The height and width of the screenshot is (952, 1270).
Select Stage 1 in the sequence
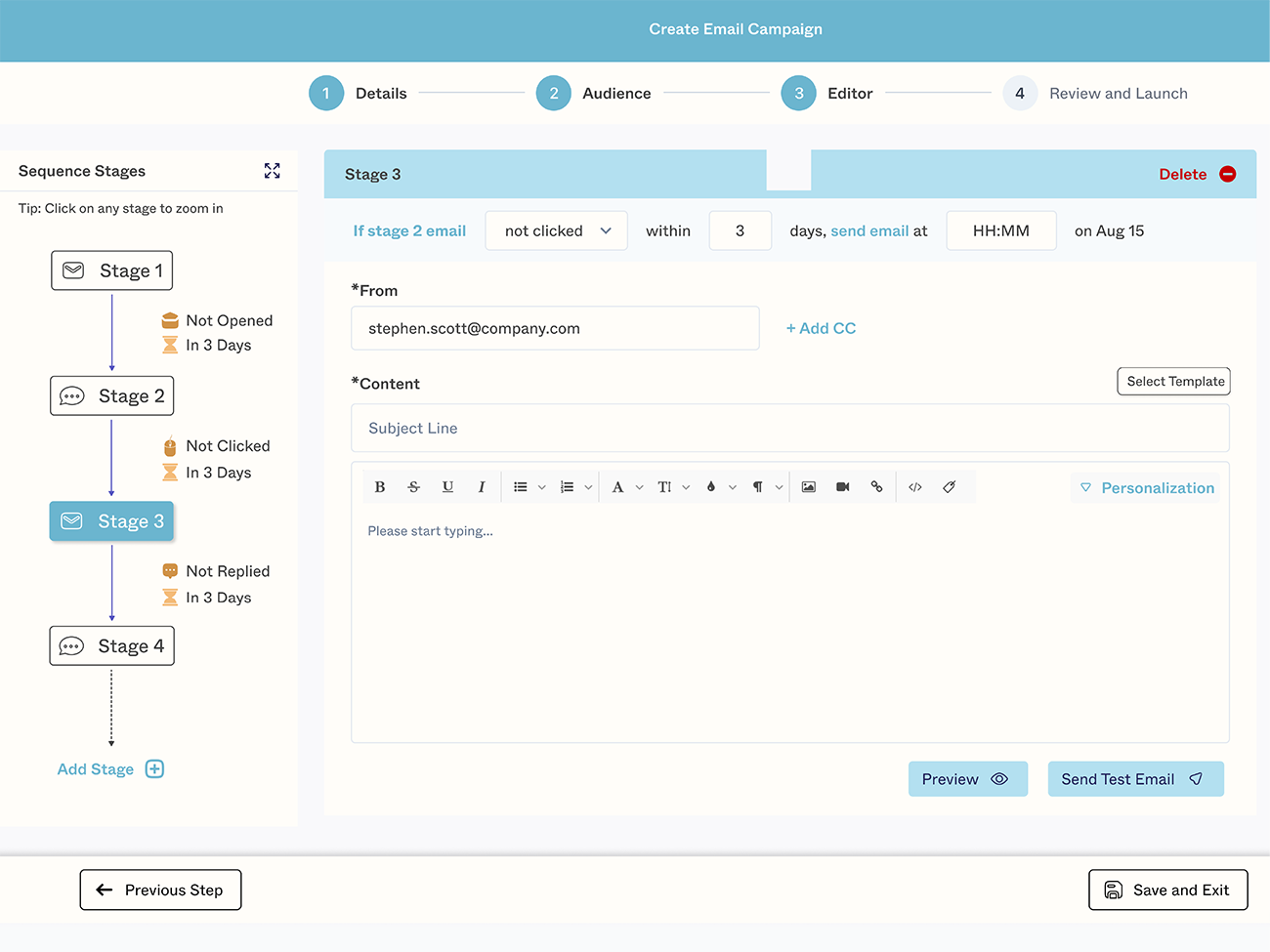112,270
